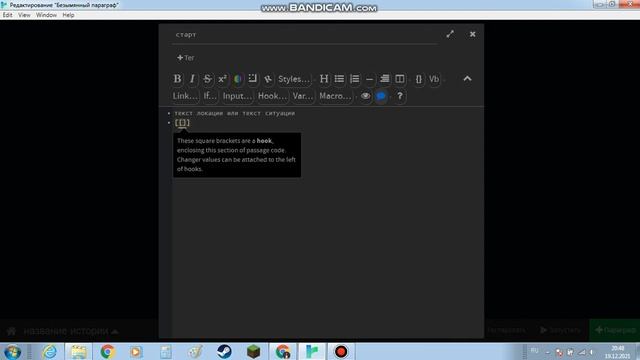Viewport: 640px width, 360px height.
Task: Insert collapsed whitespace braces {}
Action: point(418,79)
